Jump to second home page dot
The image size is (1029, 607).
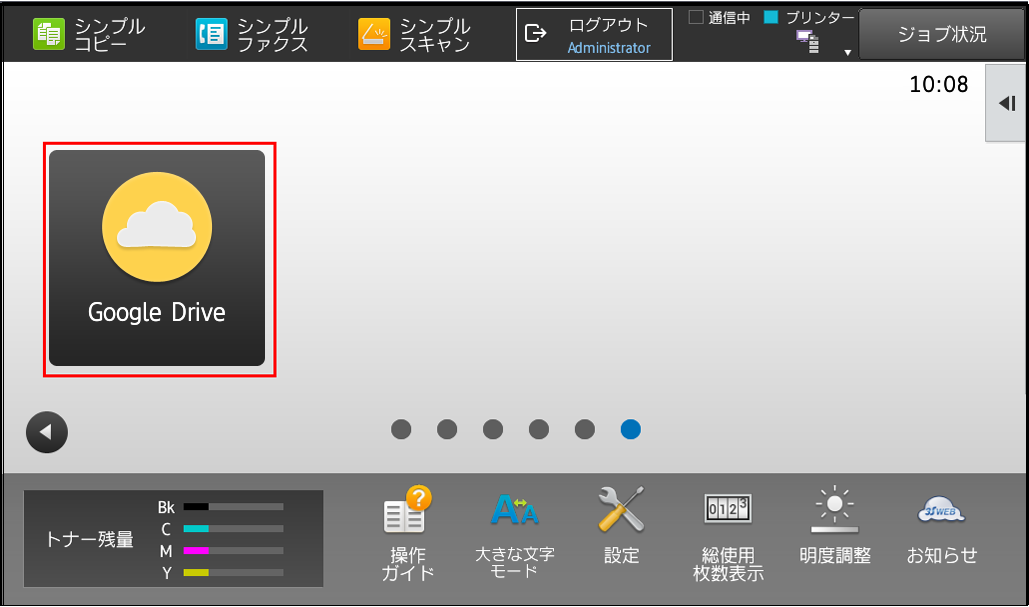click(447, 429)
